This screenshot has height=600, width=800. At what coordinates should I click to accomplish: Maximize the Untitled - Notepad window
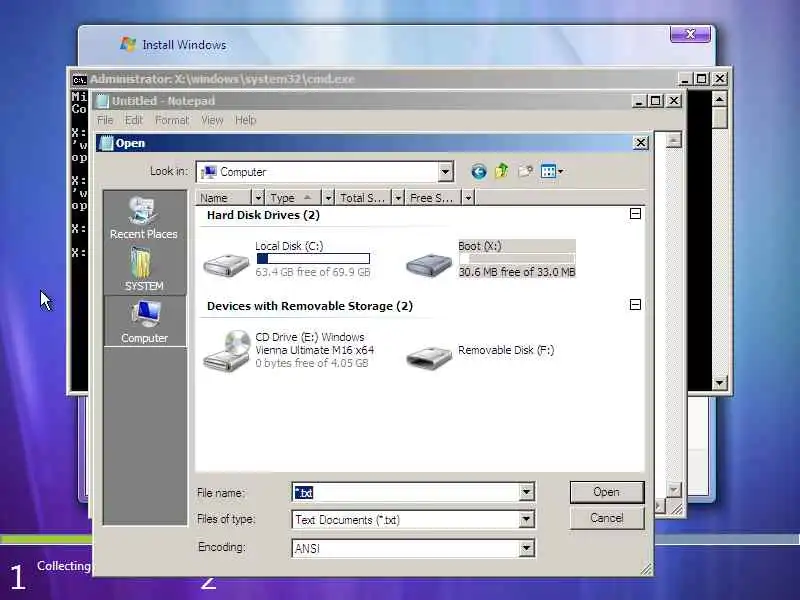656,101
